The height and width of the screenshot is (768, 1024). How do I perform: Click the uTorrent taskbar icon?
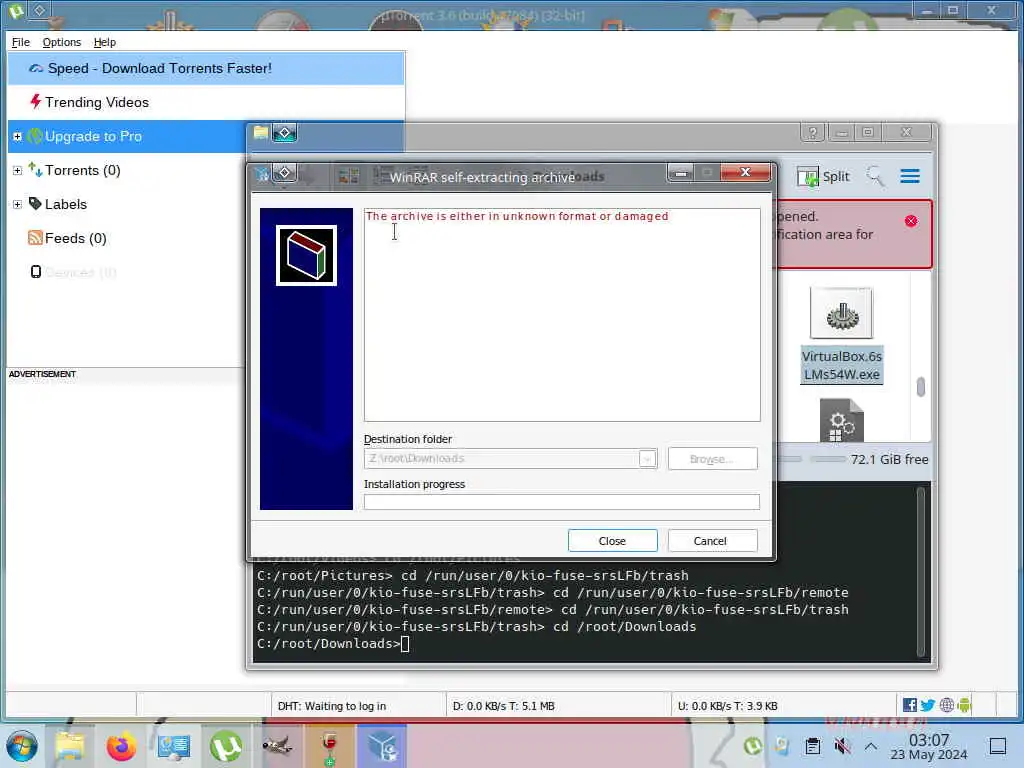(226, 746)
